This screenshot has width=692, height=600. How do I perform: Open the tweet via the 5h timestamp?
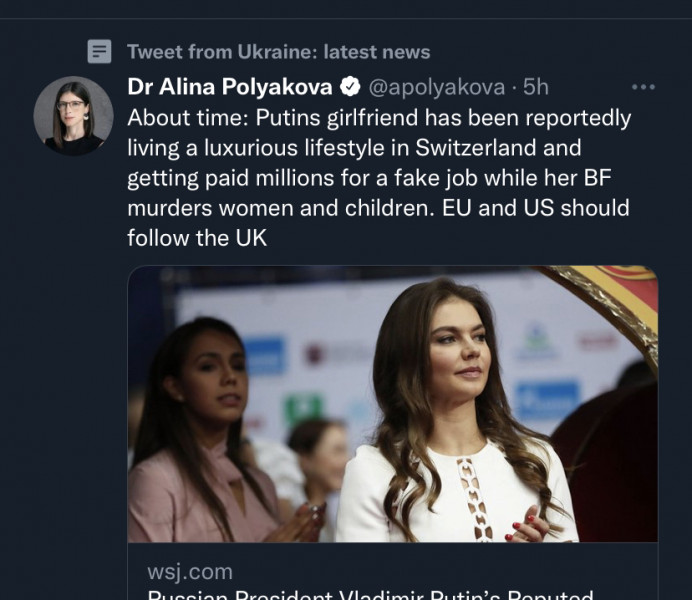click(x=537, y=87)
